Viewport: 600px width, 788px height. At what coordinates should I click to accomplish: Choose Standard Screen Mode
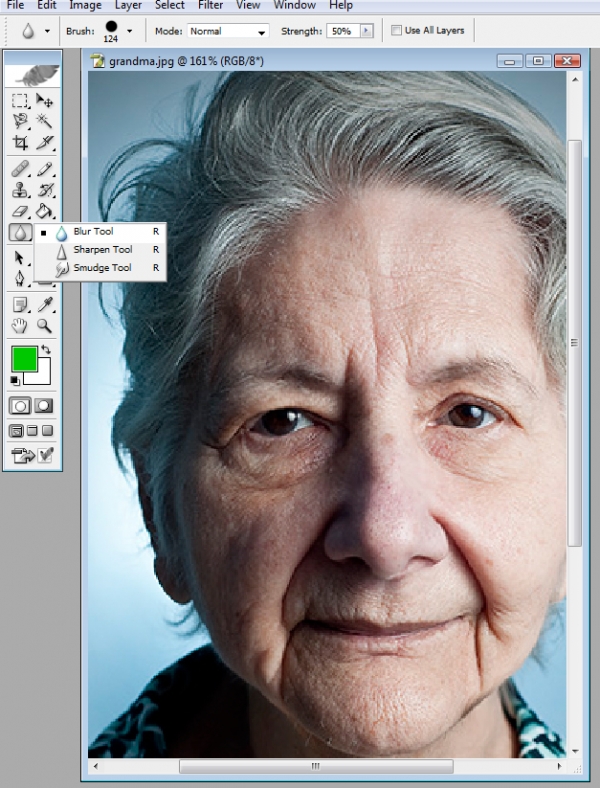[x=17, y=431]
